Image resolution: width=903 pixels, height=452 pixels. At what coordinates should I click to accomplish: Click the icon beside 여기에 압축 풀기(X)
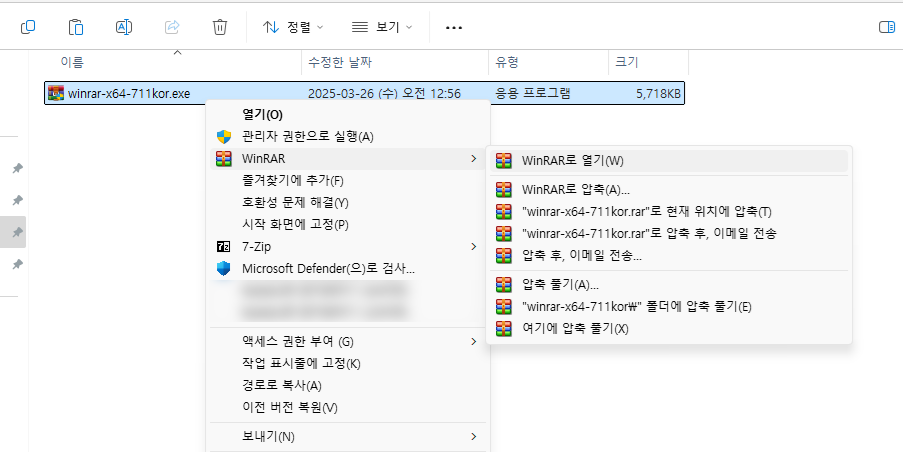(x=504, y=328)
